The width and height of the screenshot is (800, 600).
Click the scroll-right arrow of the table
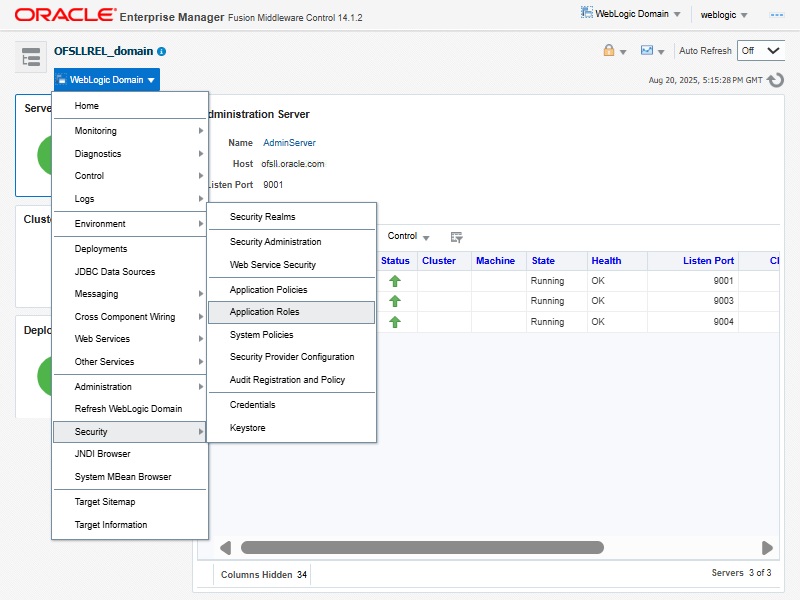767,548
